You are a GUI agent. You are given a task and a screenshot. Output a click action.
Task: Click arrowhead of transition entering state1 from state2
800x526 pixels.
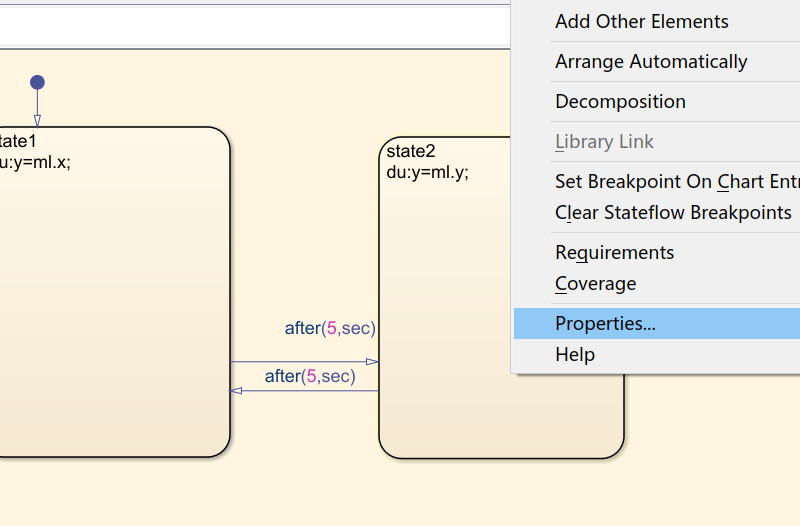(x=237, y=390)
